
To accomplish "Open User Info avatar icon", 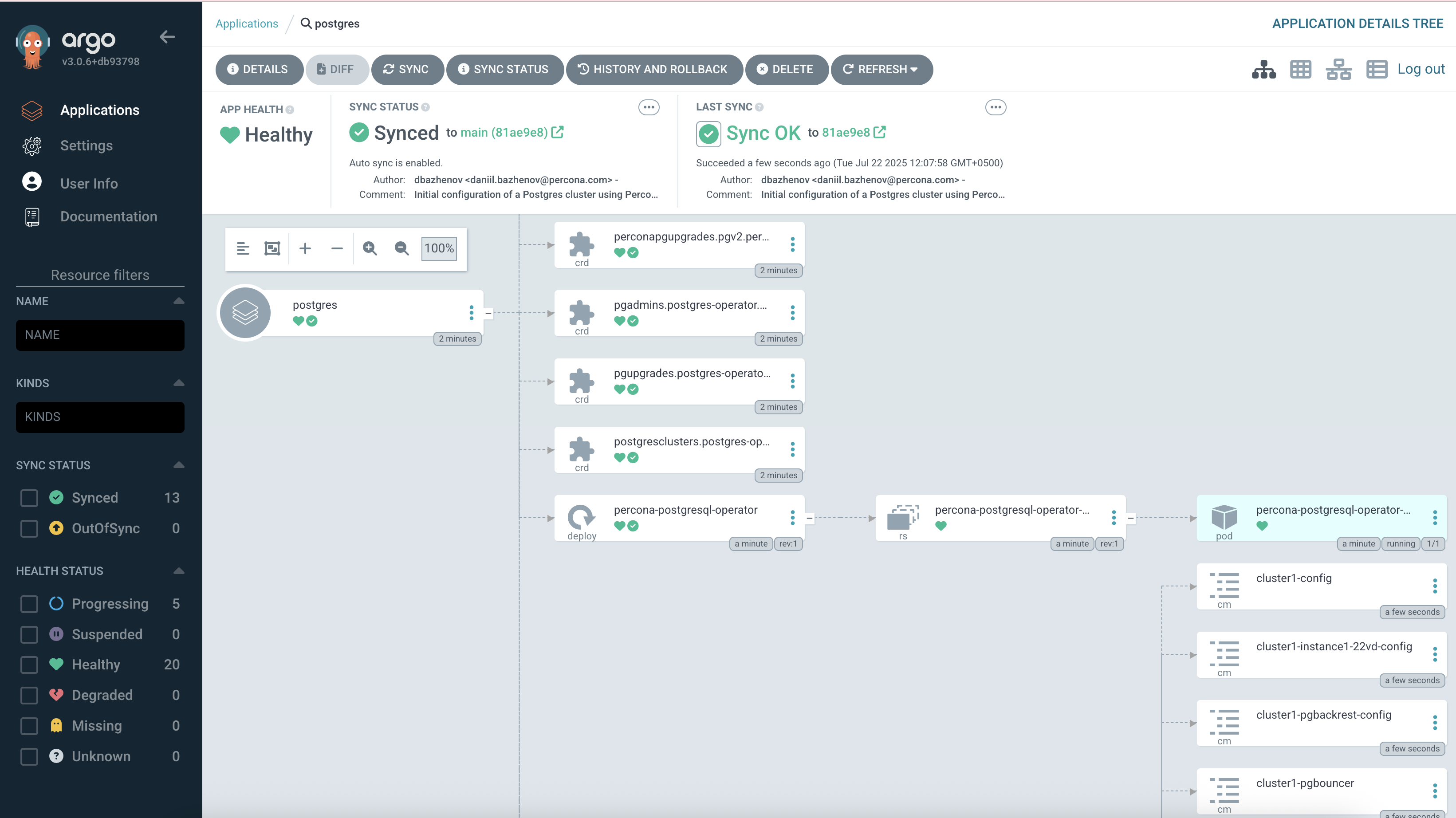I will pos(31,181).
